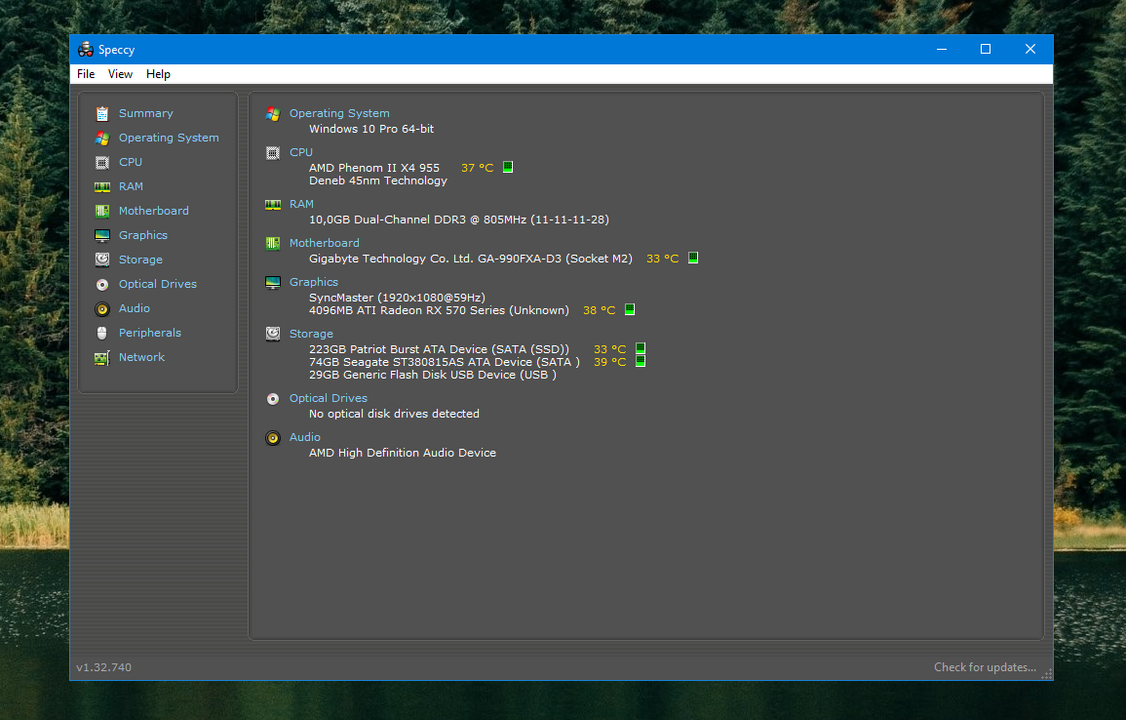Click the Storage heading link in summary
Viewport: 1126px width, 720px height.
(x=311, y=334)
